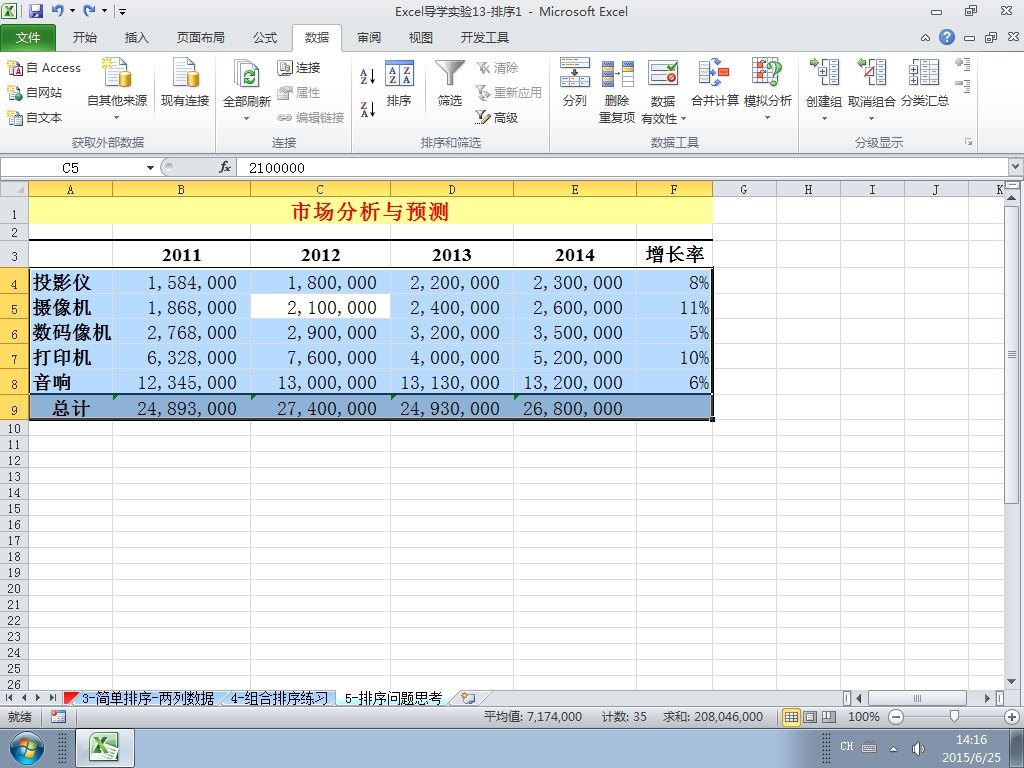1024x768 pixels.
Task: Open sheet tab 3-简单排序-两列数据
Action: coord(148,698)
